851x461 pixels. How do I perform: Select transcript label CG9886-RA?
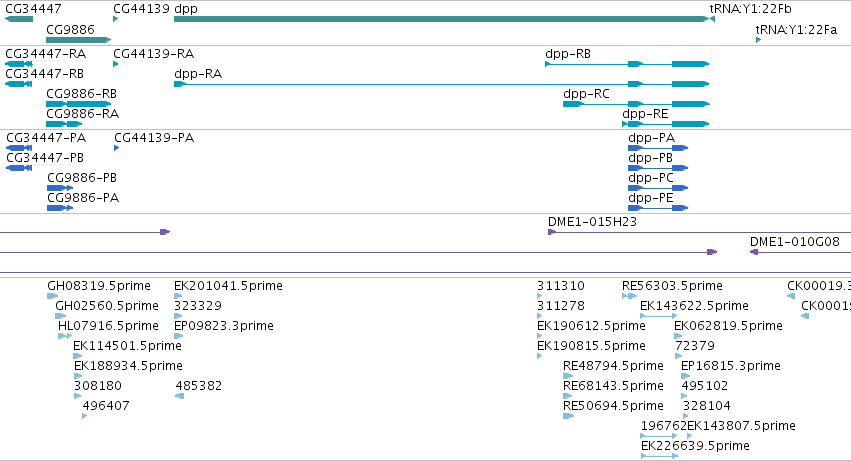pyautogui.click(x=82, y=114)
